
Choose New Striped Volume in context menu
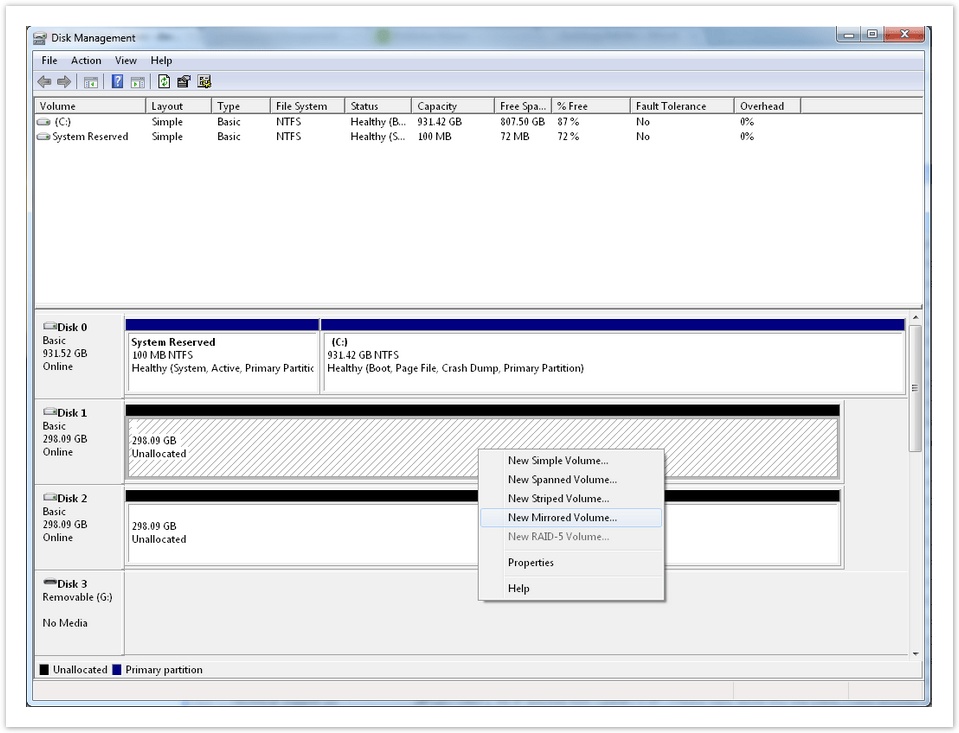pyautogui.click(x=558, y=499)
